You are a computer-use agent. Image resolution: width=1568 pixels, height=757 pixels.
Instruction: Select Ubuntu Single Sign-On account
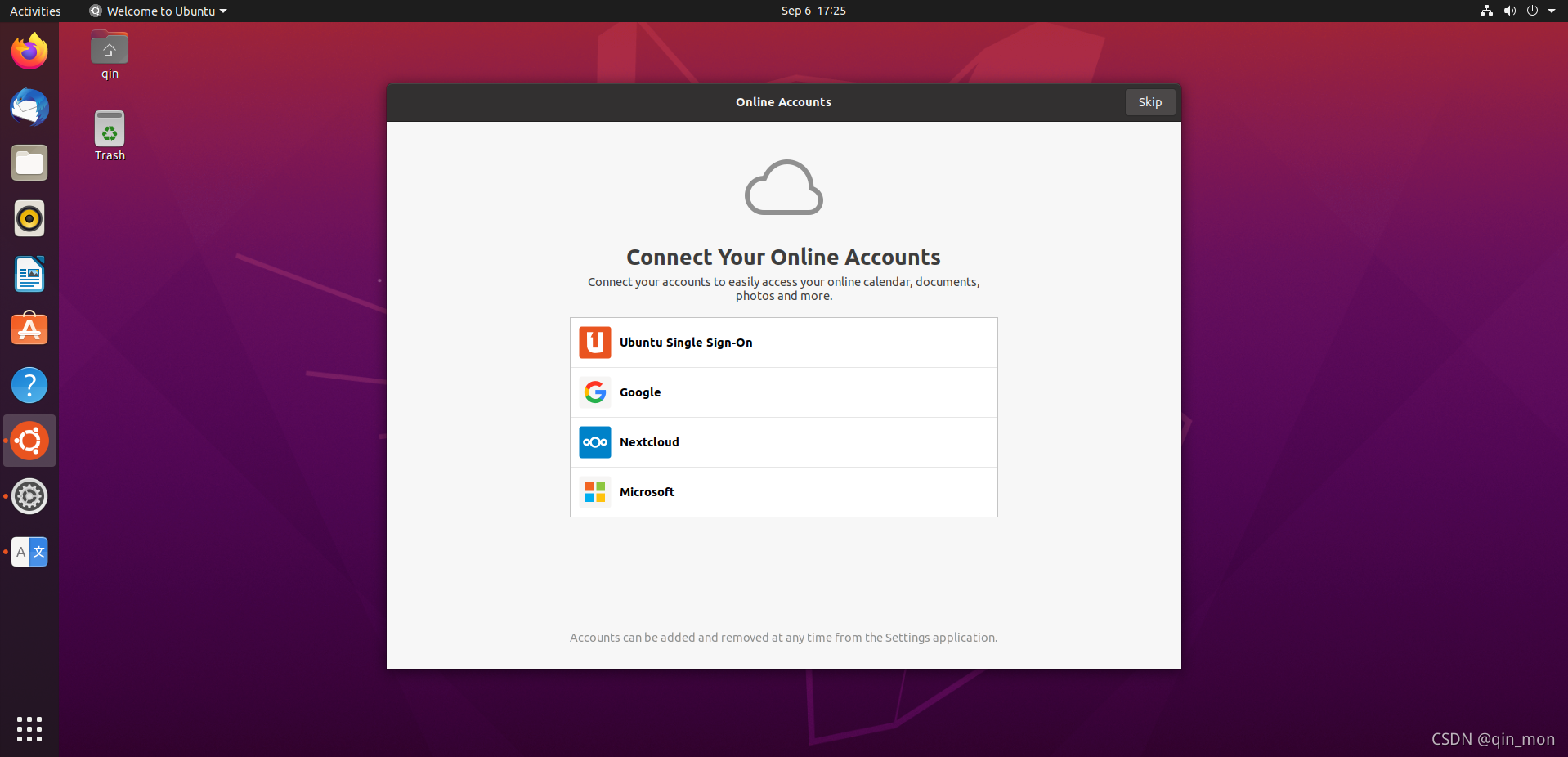(783, 343)
